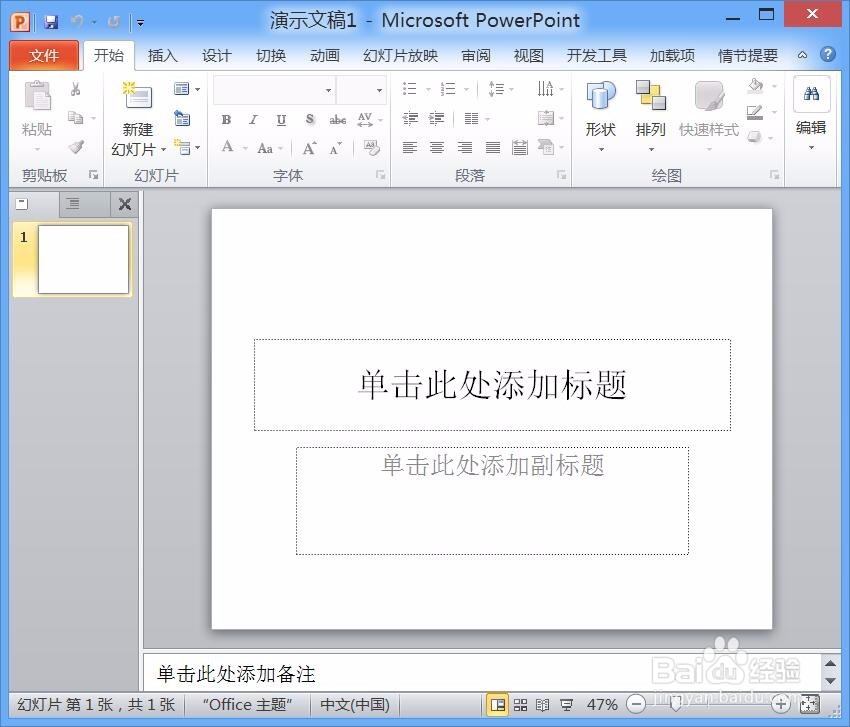Apply bold formatting with the B icon
This screenshot has height=727, width=850.
[x=227, y=120]
